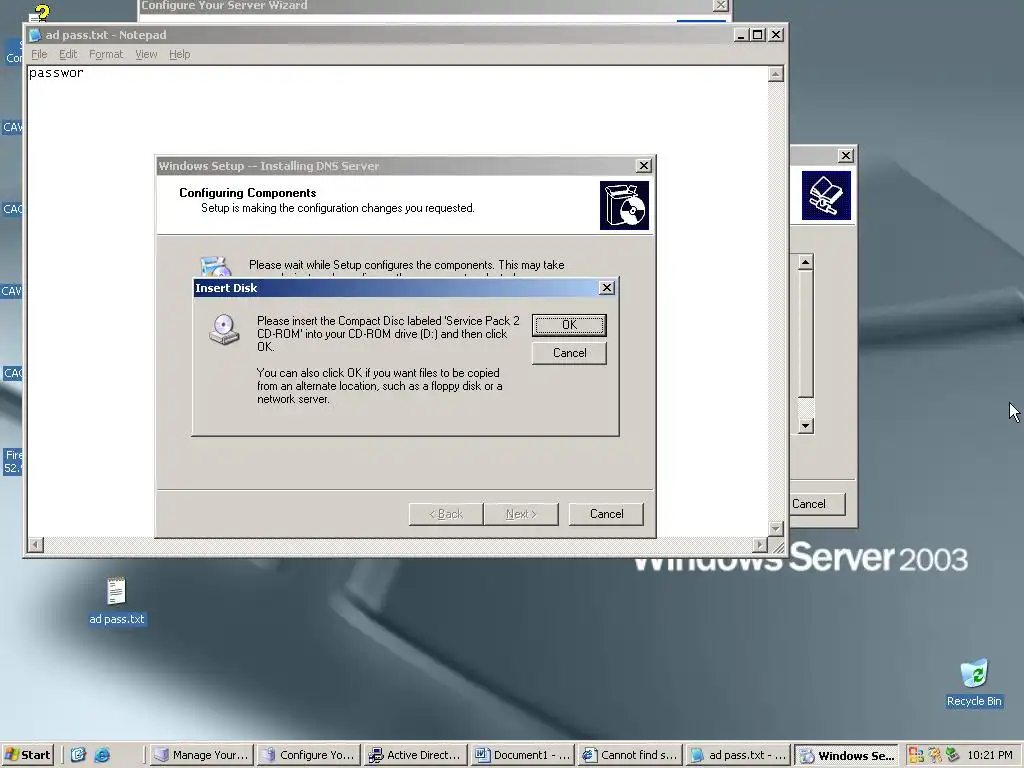Screen dimensions: 1024x768
Task: Minimize the ad pass.txt Notepad window
Action: [741, 35]
